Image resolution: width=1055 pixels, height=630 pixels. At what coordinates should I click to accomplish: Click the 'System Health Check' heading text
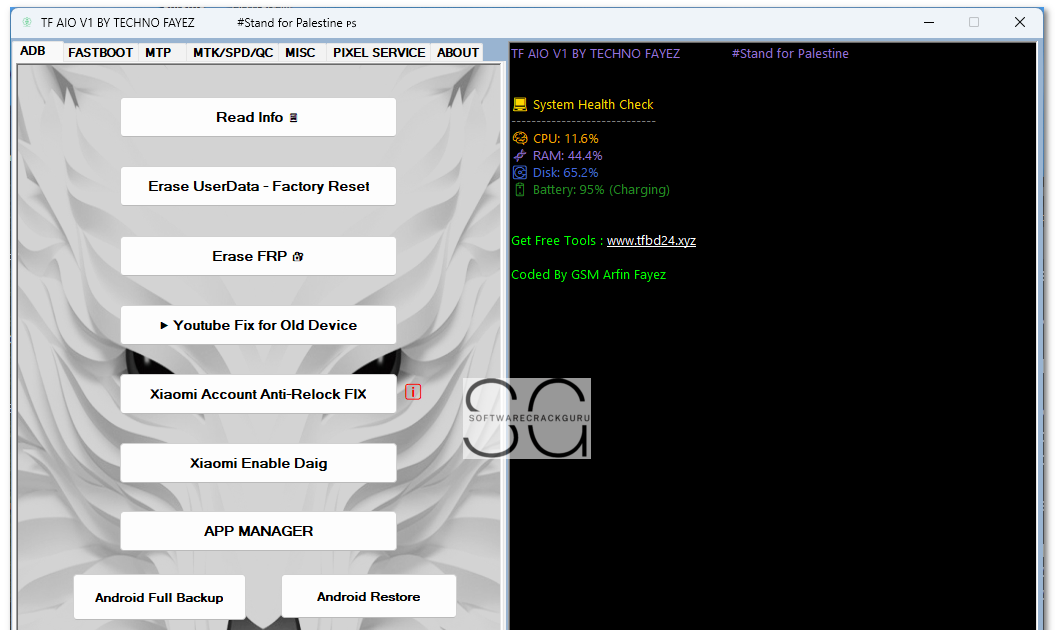[x=593, y=104]
